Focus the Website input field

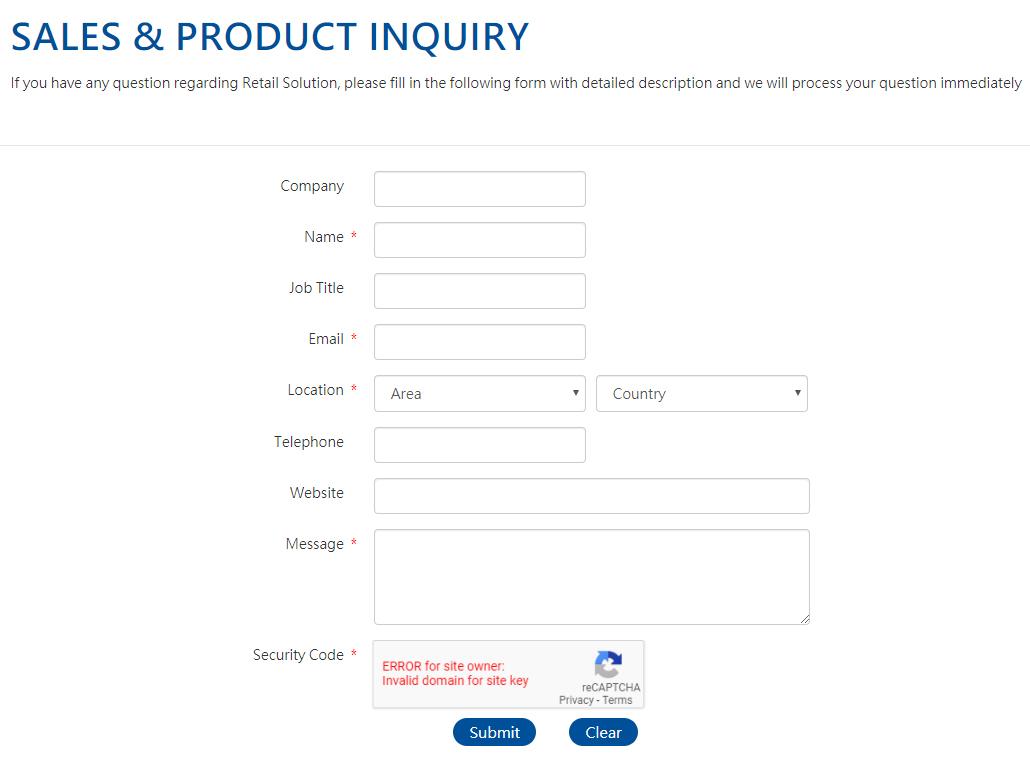(592, 496)
